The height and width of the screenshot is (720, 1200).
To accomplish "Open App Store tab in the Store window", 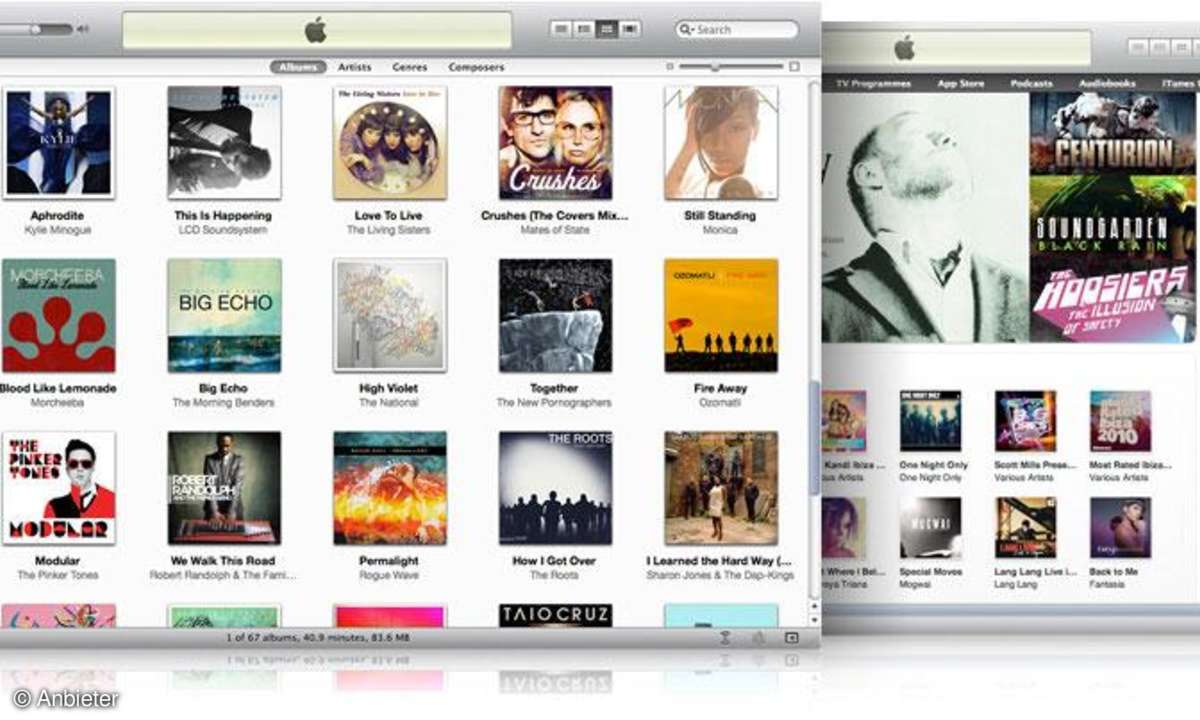I will (x=961, y=83).
